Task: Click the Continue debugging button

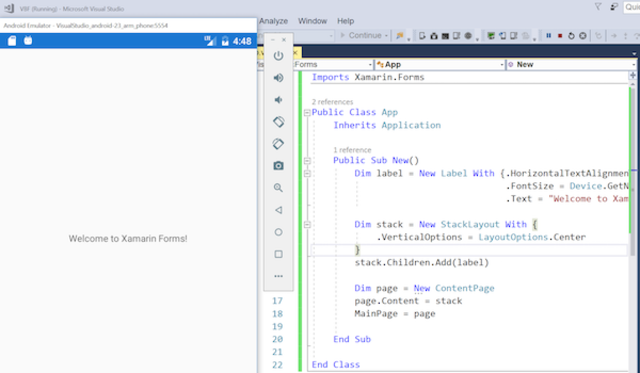Action: point(361,36)
